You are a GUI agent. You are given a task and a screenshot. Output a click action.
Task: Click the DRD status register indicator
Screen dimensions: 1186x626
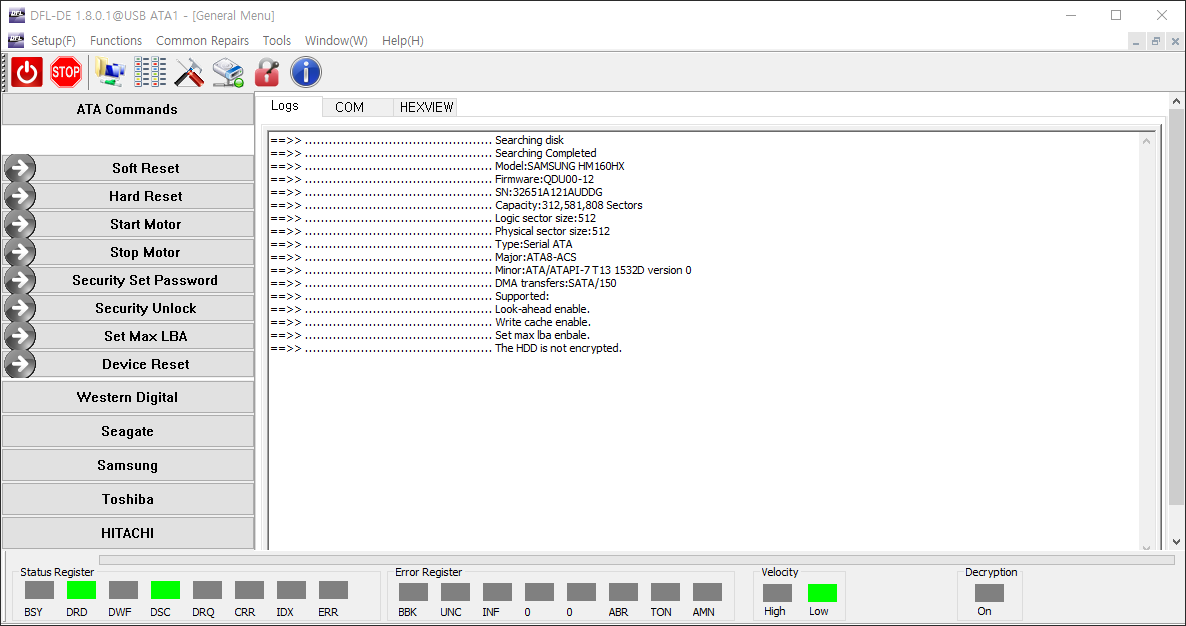(x=82, y=590)
